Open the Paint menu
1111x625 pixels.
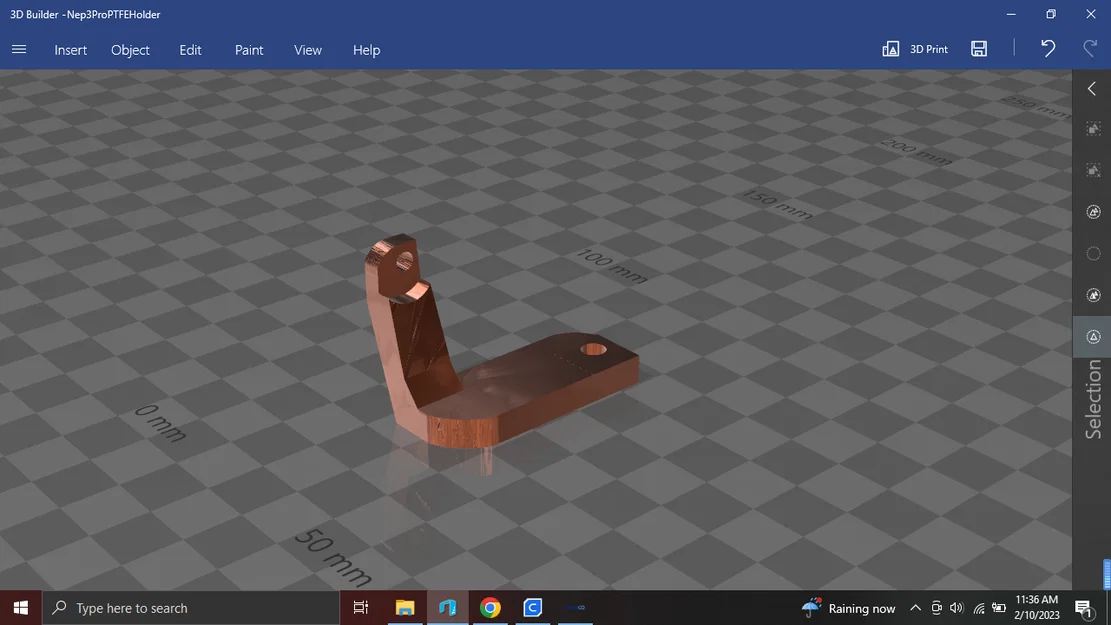[249, 50]
